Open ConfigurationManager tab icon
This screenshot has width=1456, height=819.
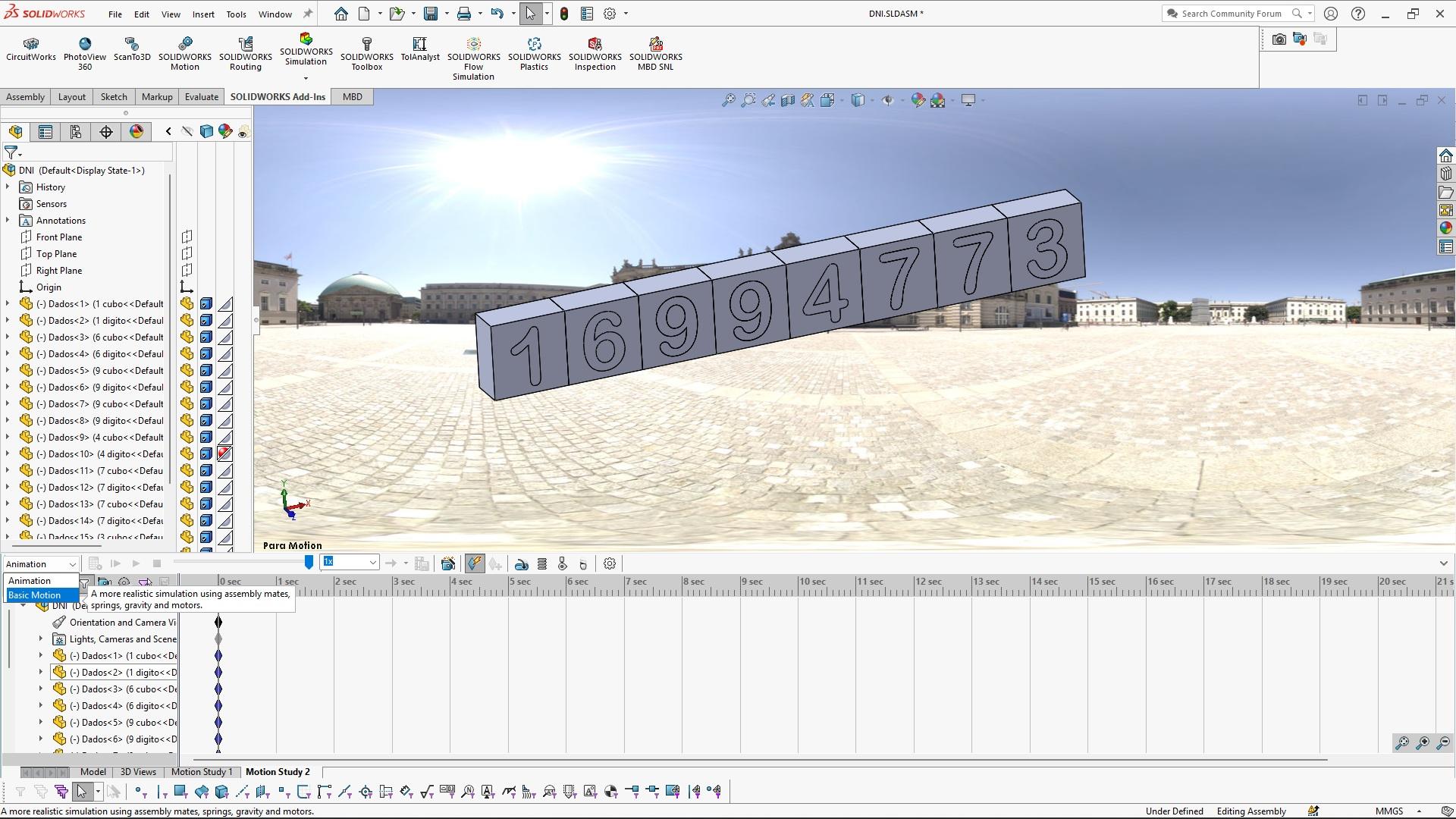click(x=76, y=132)
